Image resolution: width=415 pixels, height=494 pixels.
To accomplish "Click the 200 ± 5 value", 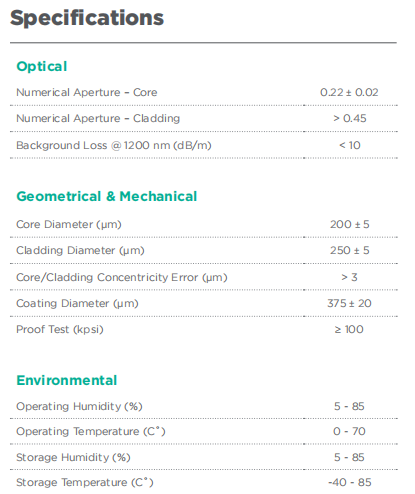I will [350, 224].
